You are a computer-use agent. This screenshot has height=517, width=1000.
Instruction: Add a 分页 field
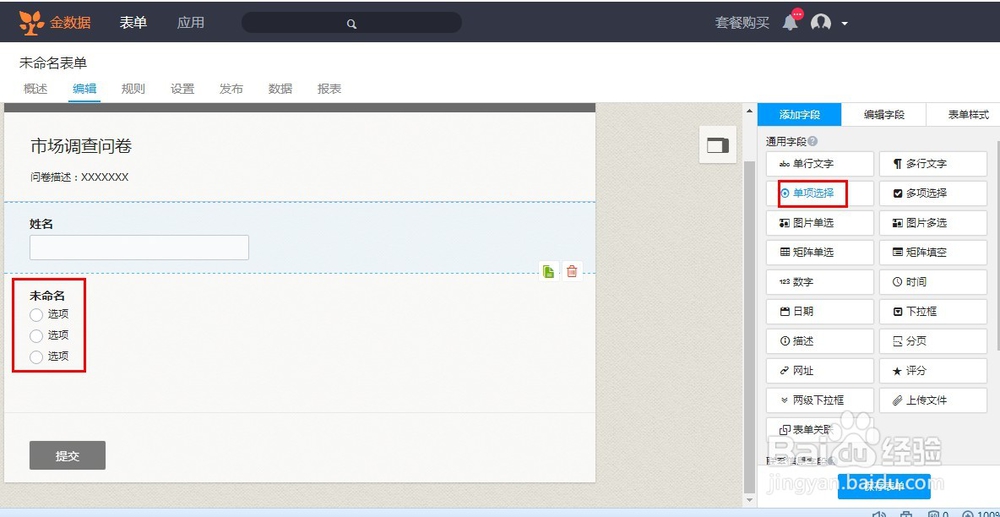tap(933, 341)
